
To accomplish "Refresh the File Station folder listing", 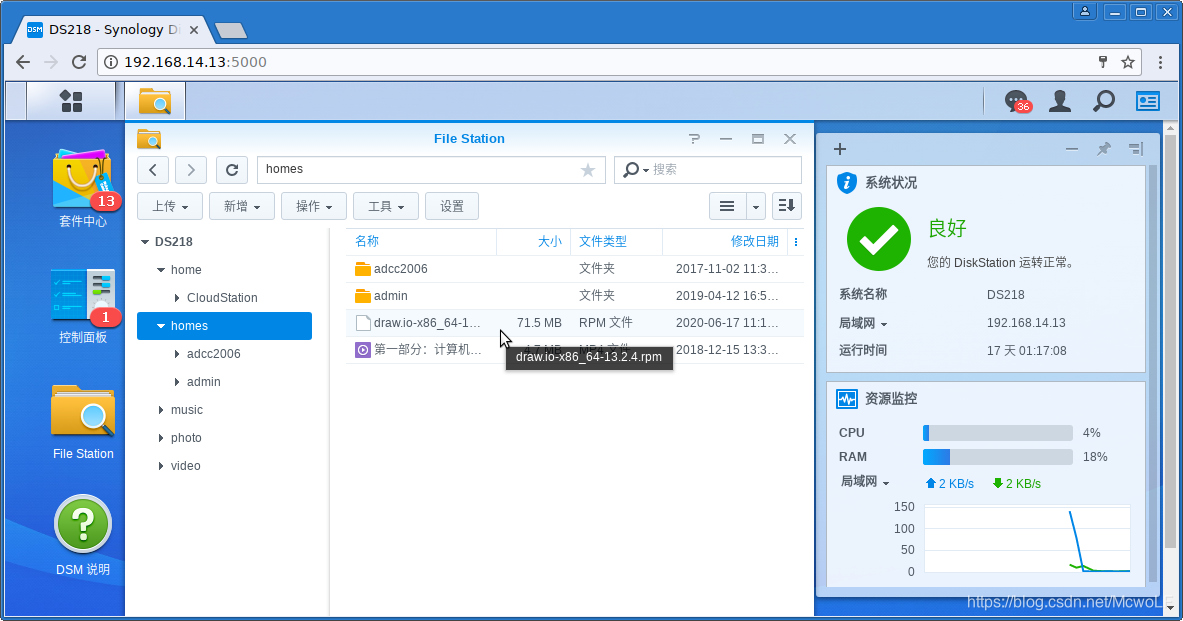I will point(232,170).
